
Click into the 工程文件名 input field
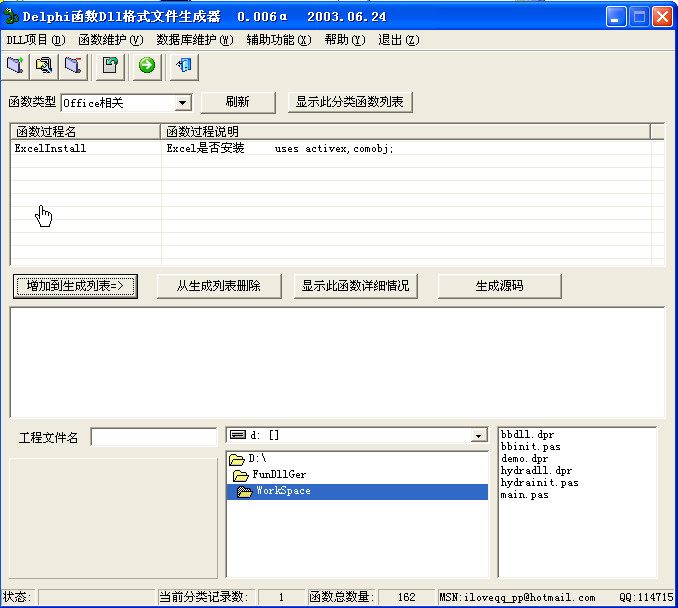154,437
